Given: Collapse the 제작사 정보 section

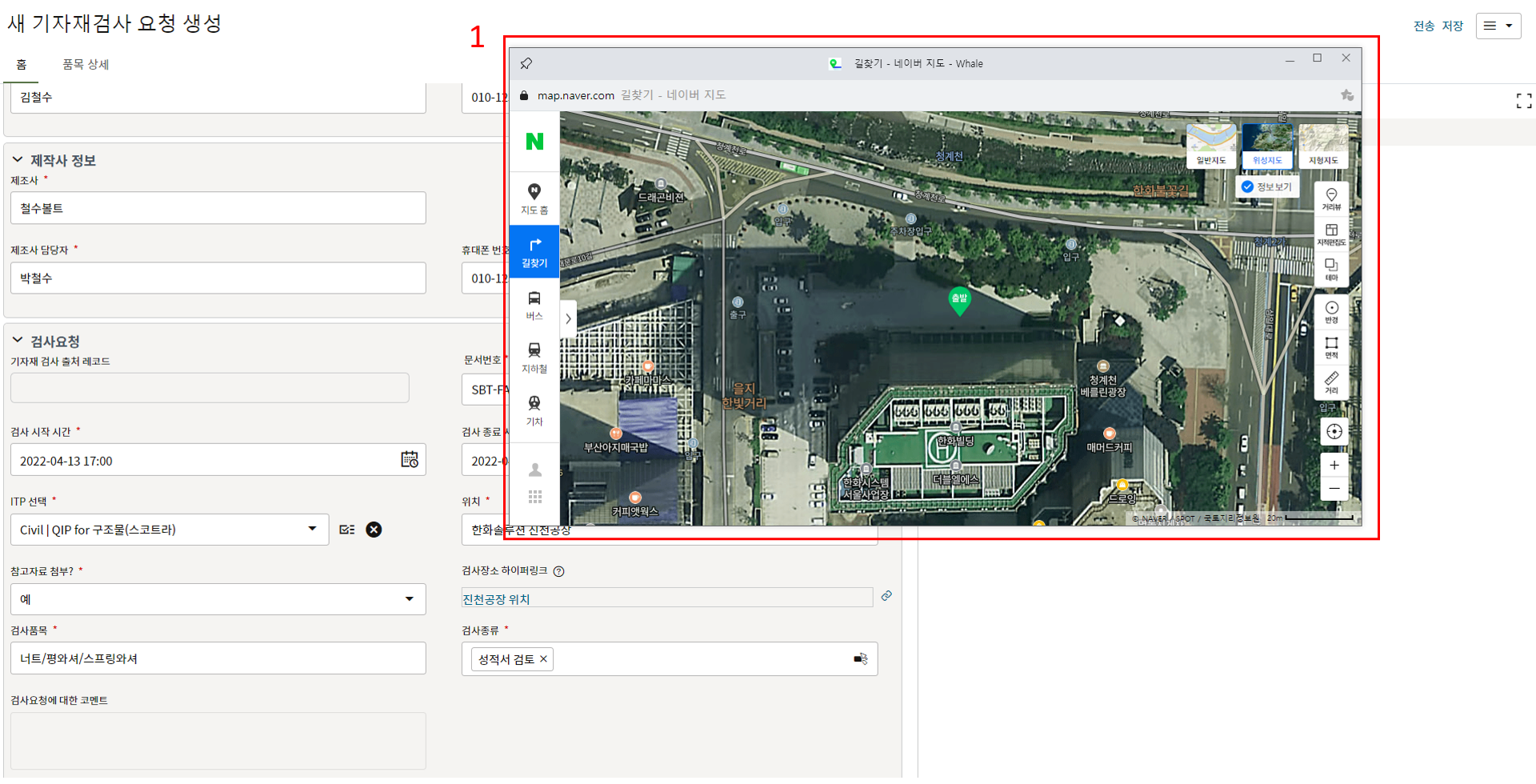Looking at the screenshot, I should tap(18, 160).
